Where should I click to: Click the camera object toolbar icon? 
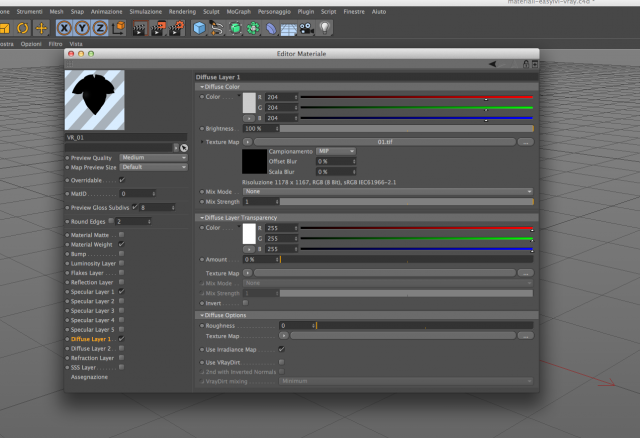306,28
